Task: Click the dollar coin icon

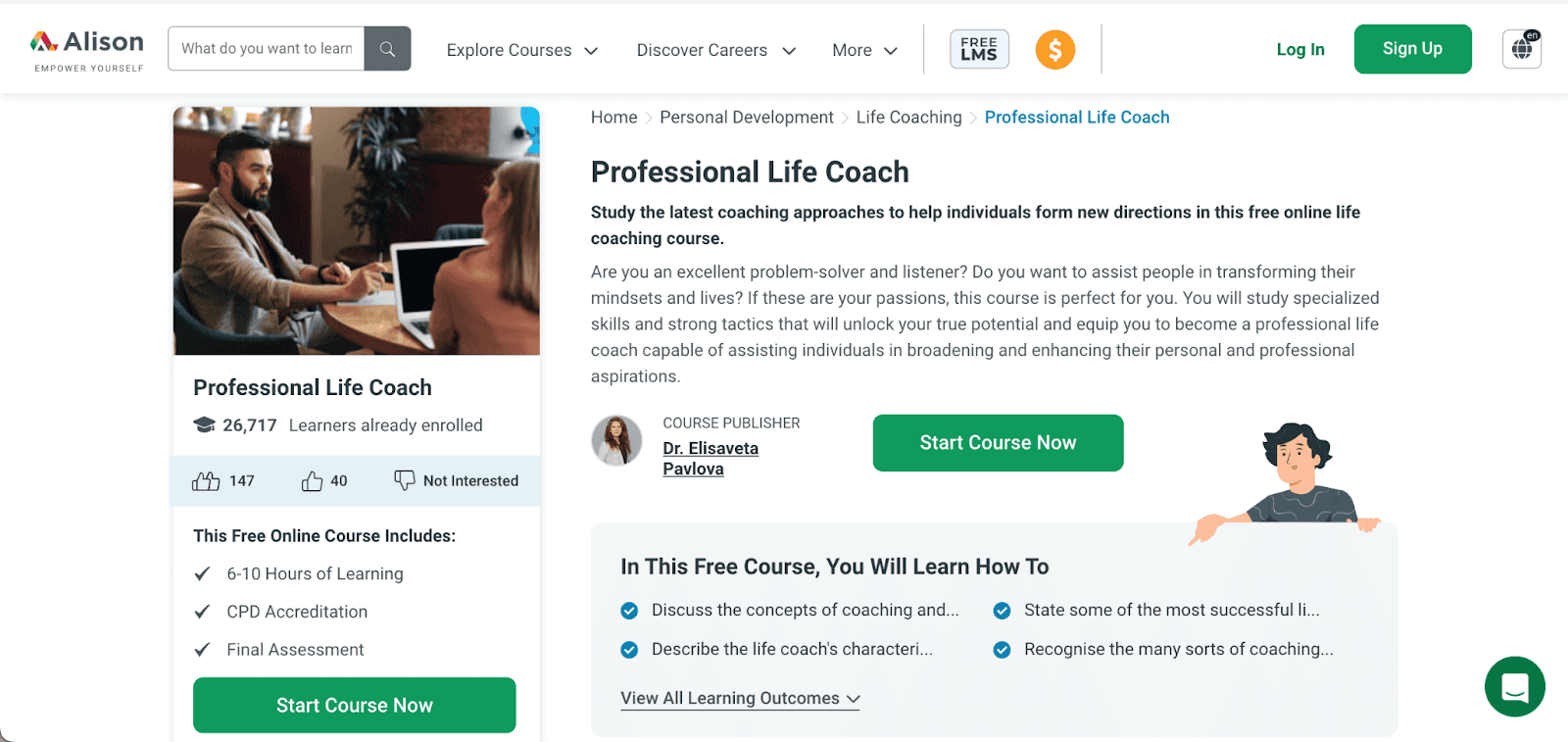Action: (x=1054, y=49)
